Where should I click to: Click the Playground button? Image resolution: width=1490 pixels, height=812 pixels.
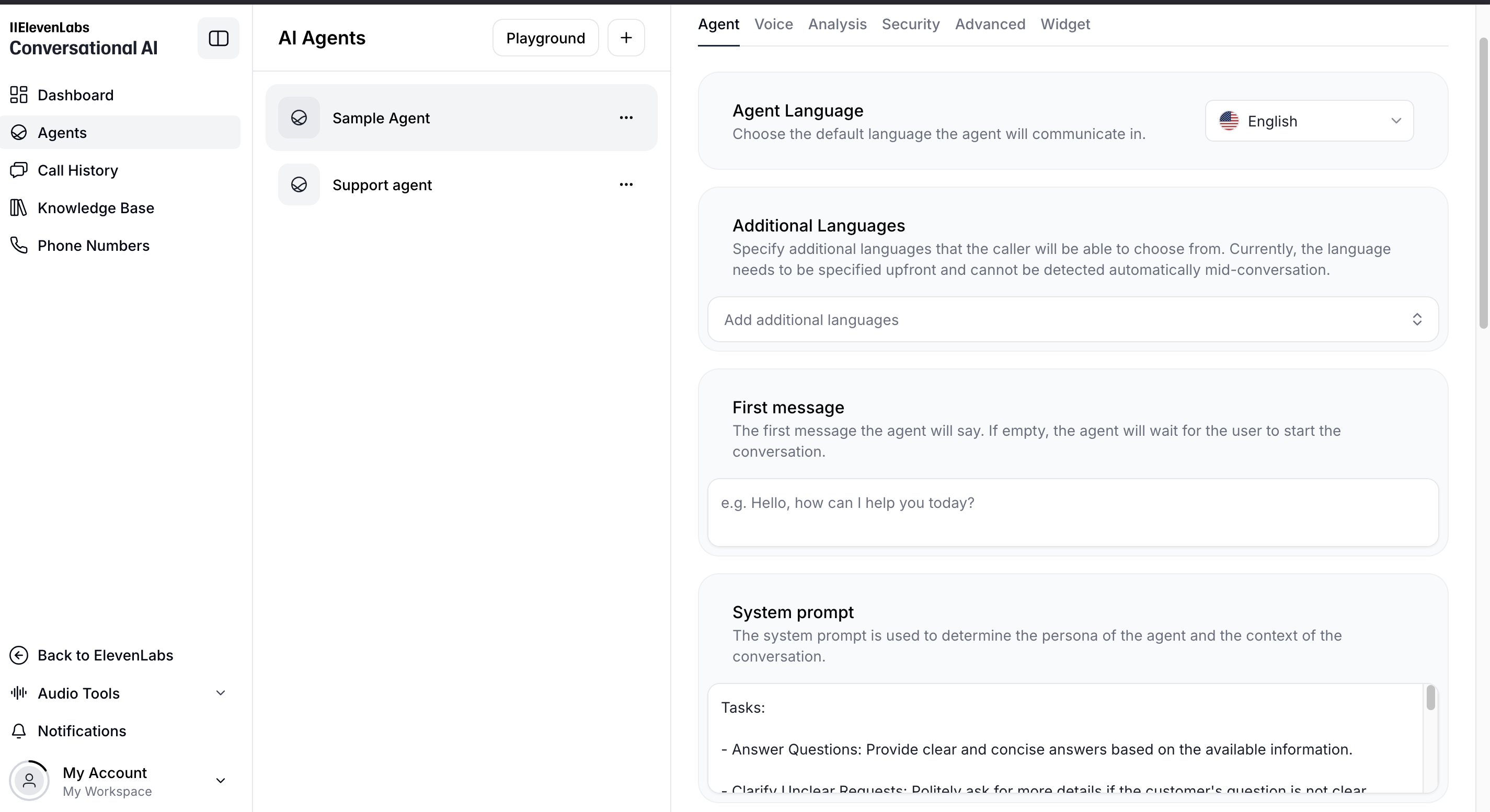pyautogui.click(x=546, y=37)
